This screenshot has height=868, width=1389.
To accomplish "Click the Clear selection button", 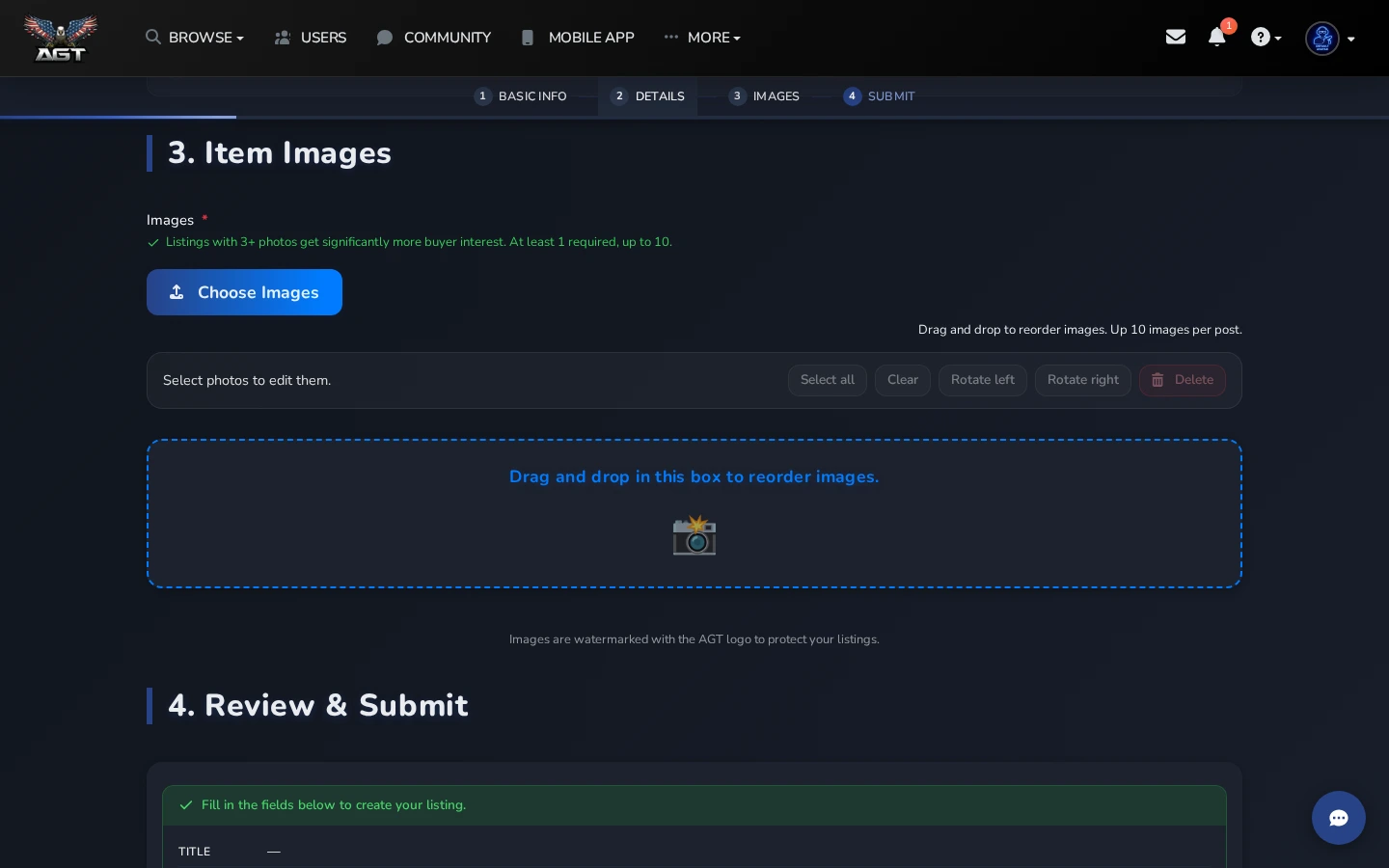I will pos(903,380).
